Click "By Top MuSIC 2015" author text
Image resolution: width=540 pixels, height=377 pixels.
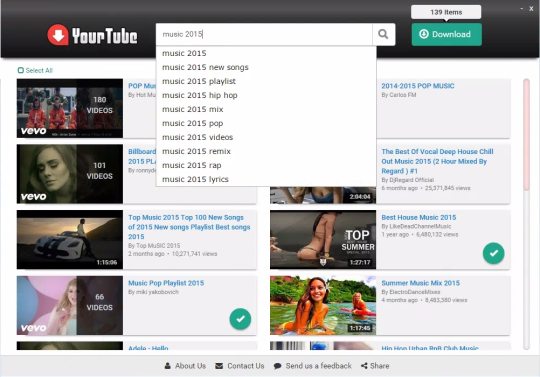[154, 245]
